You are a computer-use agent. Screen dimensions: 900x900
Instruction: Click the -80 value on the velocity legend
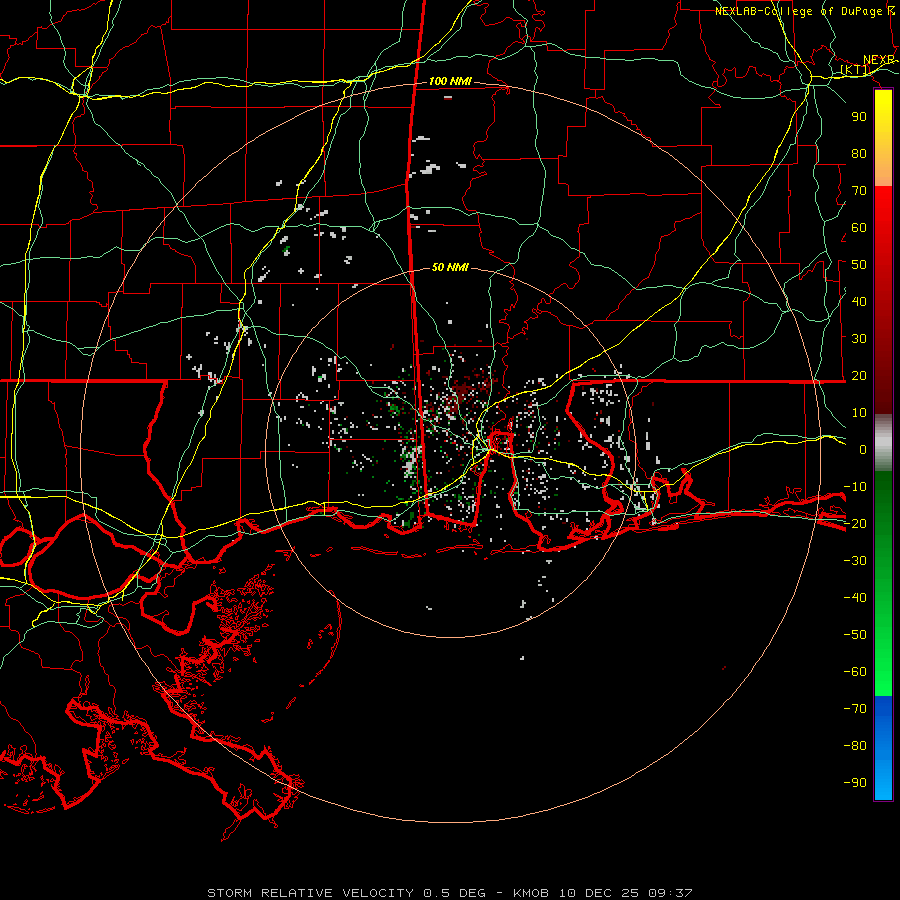855,746
